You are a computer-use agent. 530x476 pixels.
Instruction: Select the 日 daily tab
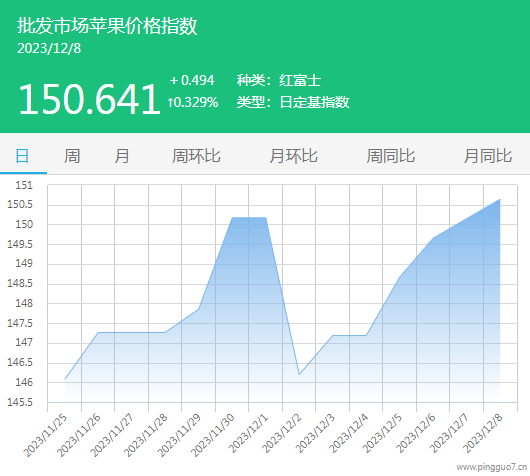tap(22, 156)
